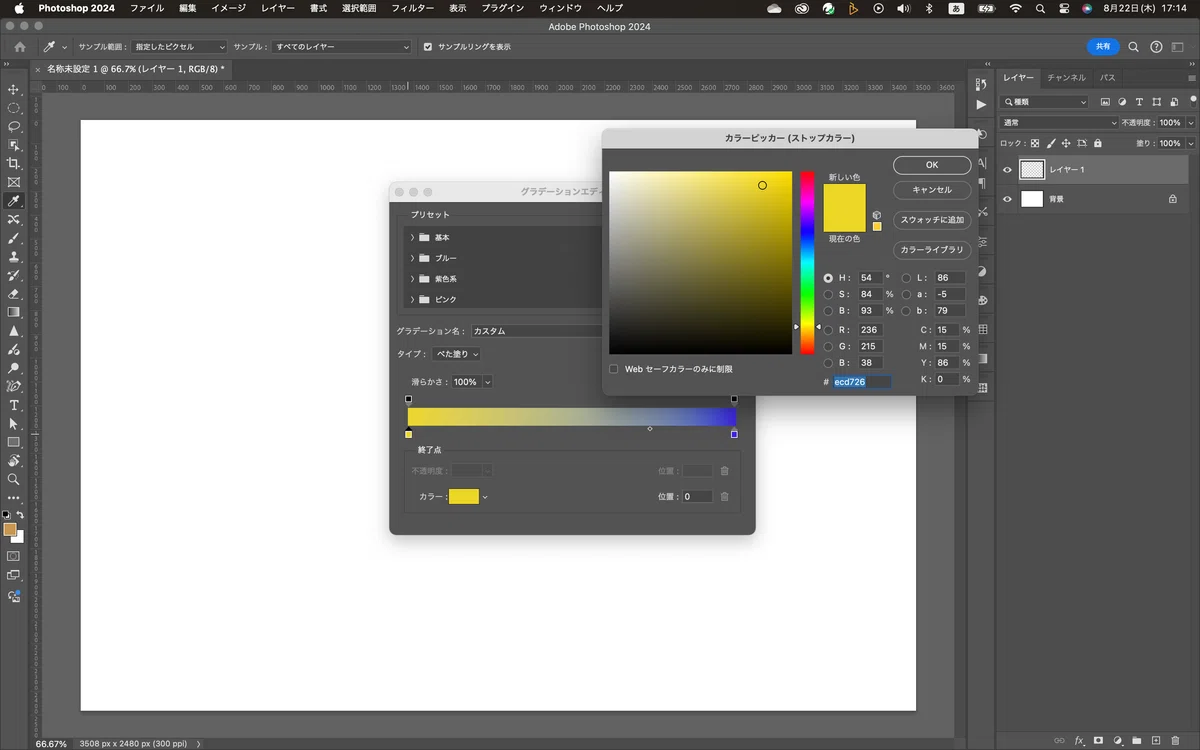
Task: Click OK in the color picker
Action: pyautogui.click(x=932, y=165)
